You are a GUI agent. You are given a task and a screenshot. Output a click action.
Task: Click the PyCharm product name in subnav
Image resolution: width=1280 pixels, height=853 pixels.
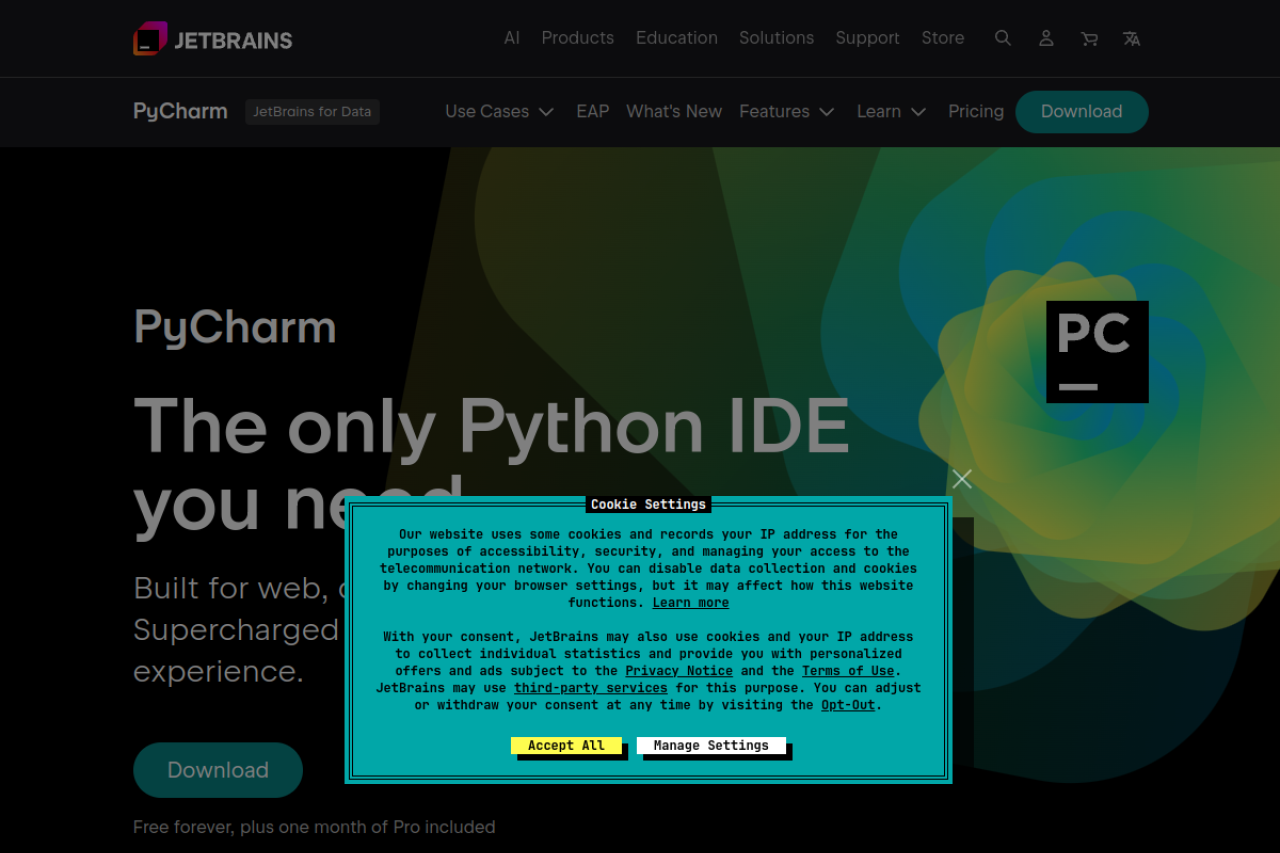(180, 111)
